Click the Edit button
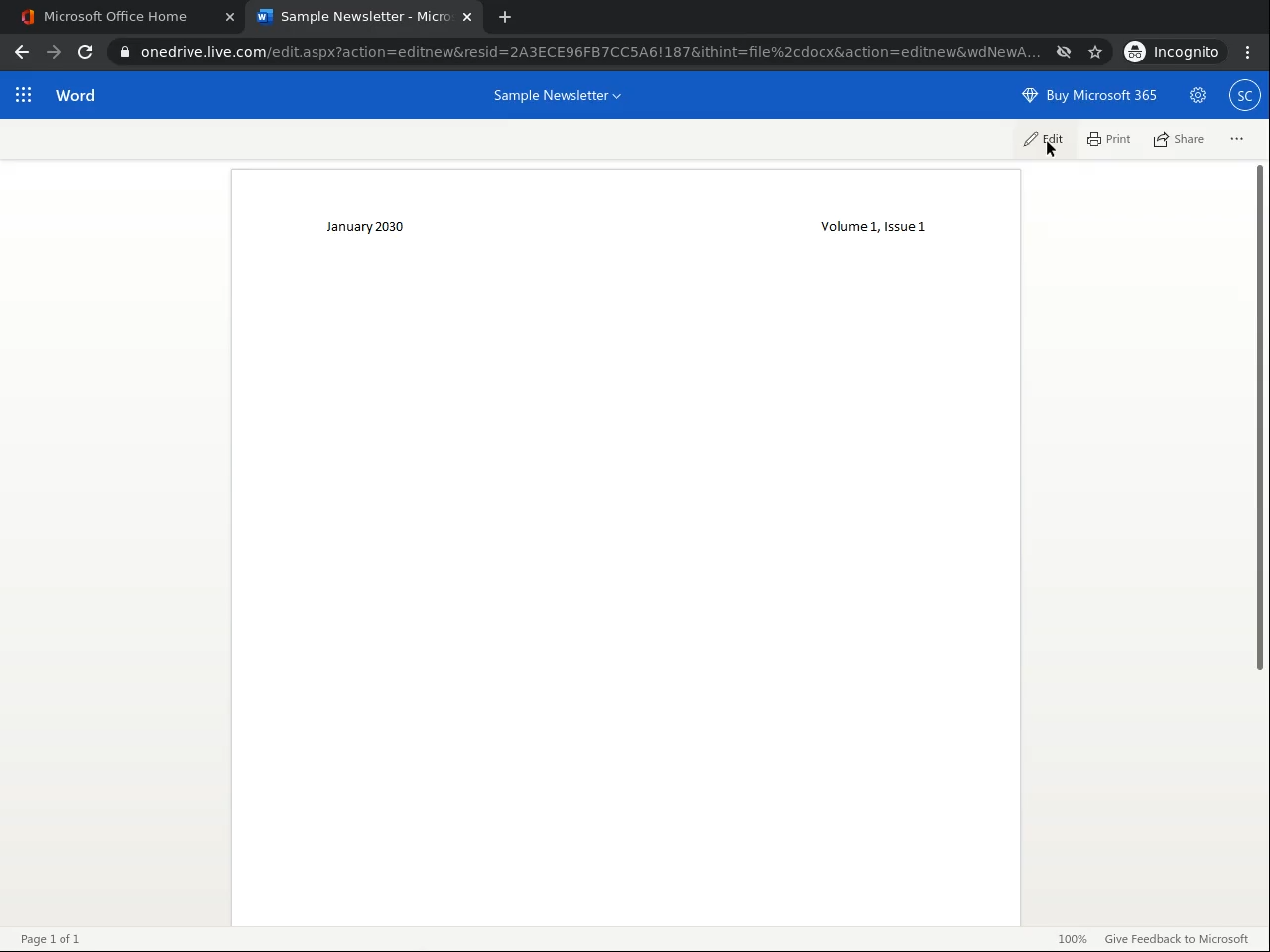Viewport: 1270px width, 952px height. 1044,139
